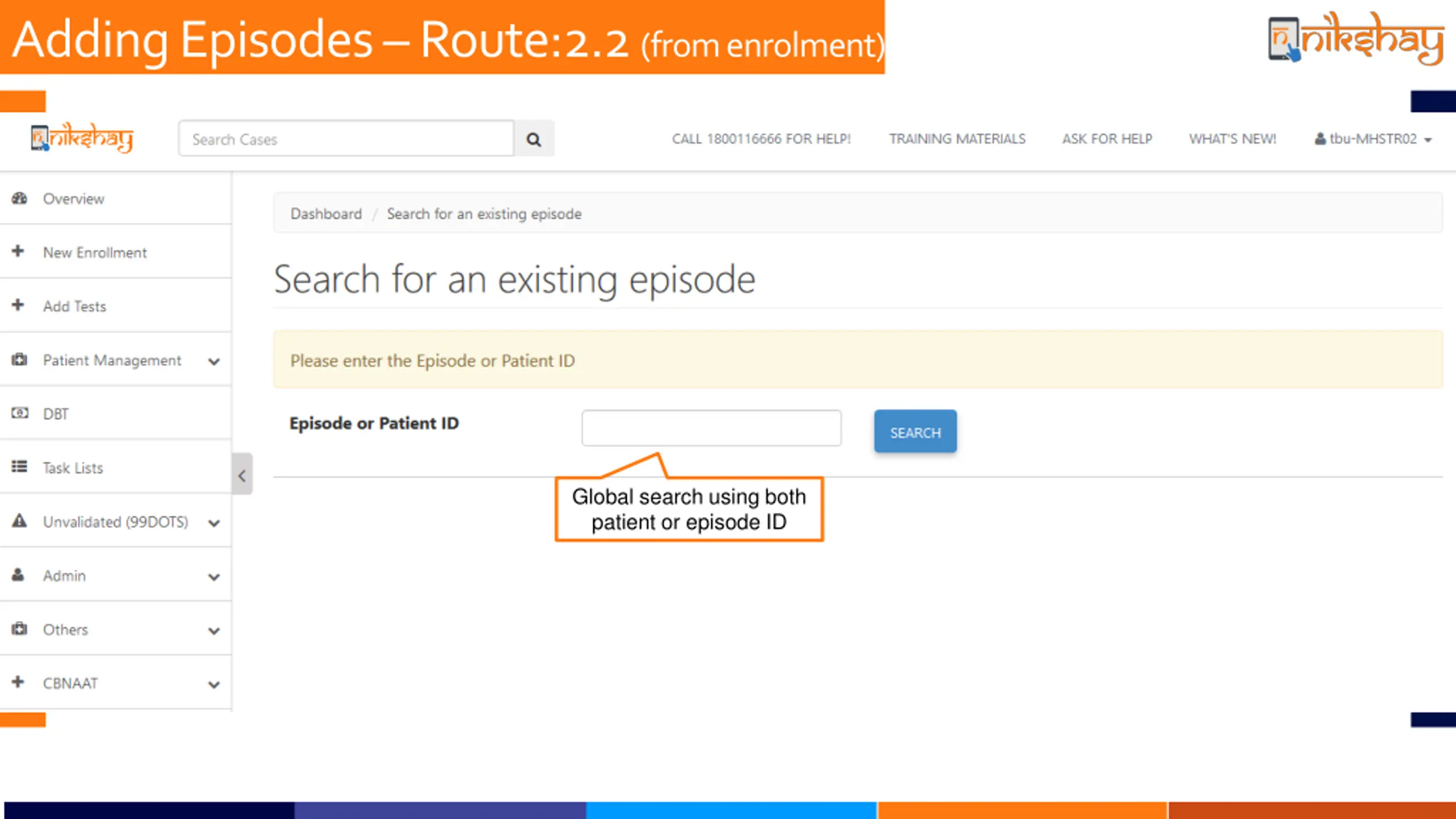Open the tbu-MHSTR02 account dropdown caret
This screenshot has height=819, width=1456.
coord(1428,140)
